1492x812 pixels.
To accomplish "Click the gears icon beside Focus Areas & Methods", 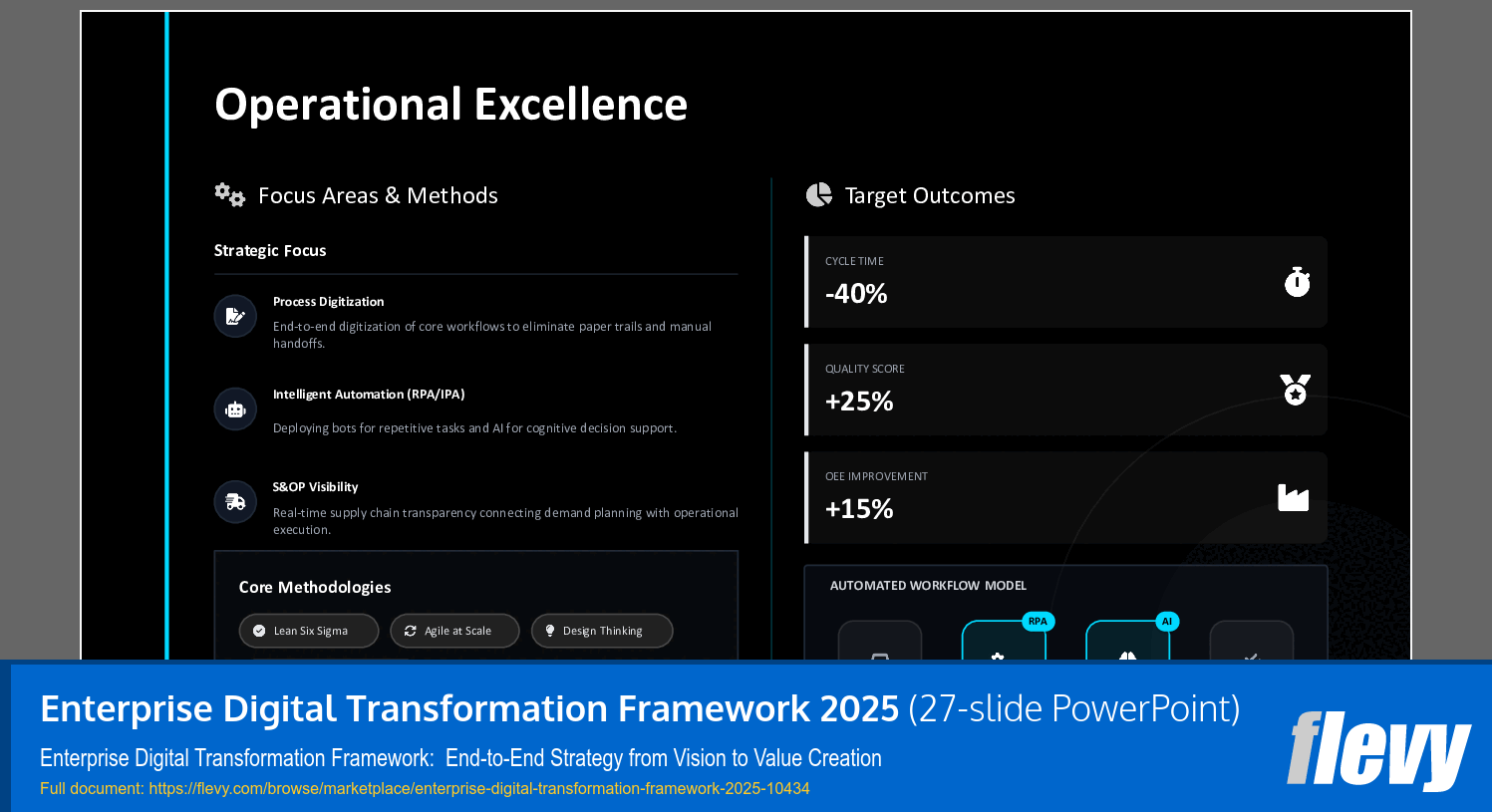I will point(227,194).
